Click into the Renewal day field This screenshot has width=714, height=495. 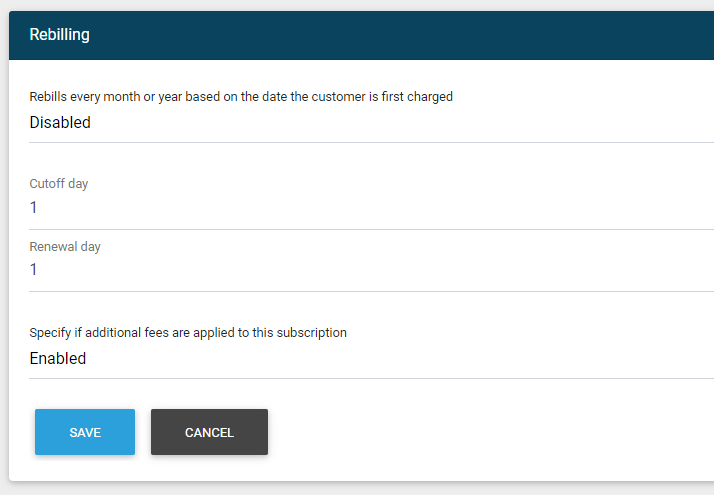coord(372,270)
